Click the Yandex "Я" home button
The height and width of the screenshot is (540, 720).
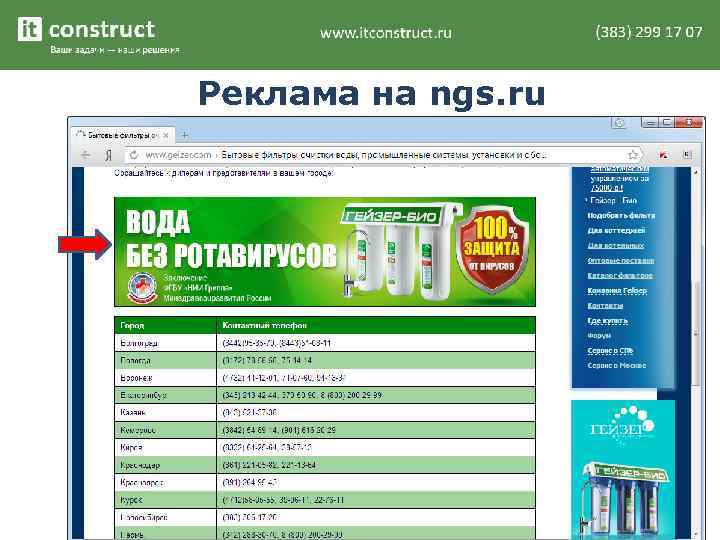(108, 155)
